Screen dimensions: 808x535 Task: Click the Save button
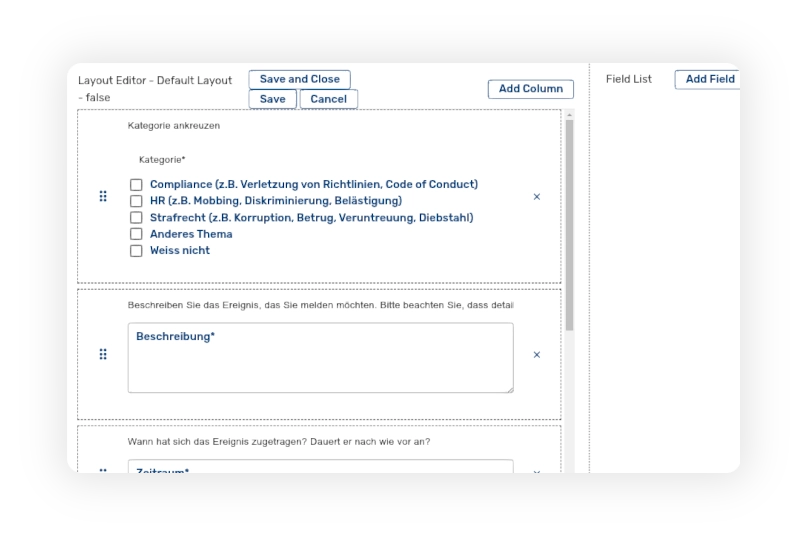(x=272, y=99)
